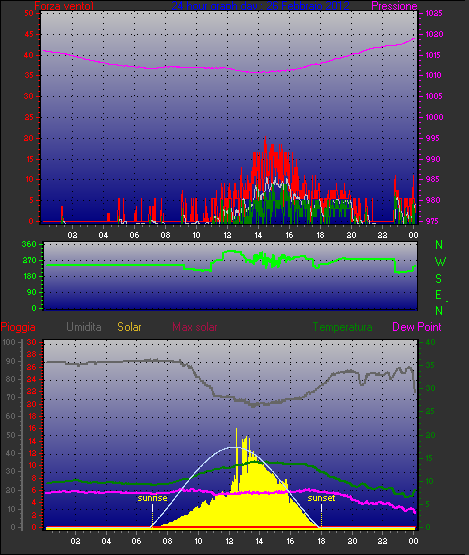
Task: Click the sunrise marker in solar chart
Action: (x=152, y=498)
